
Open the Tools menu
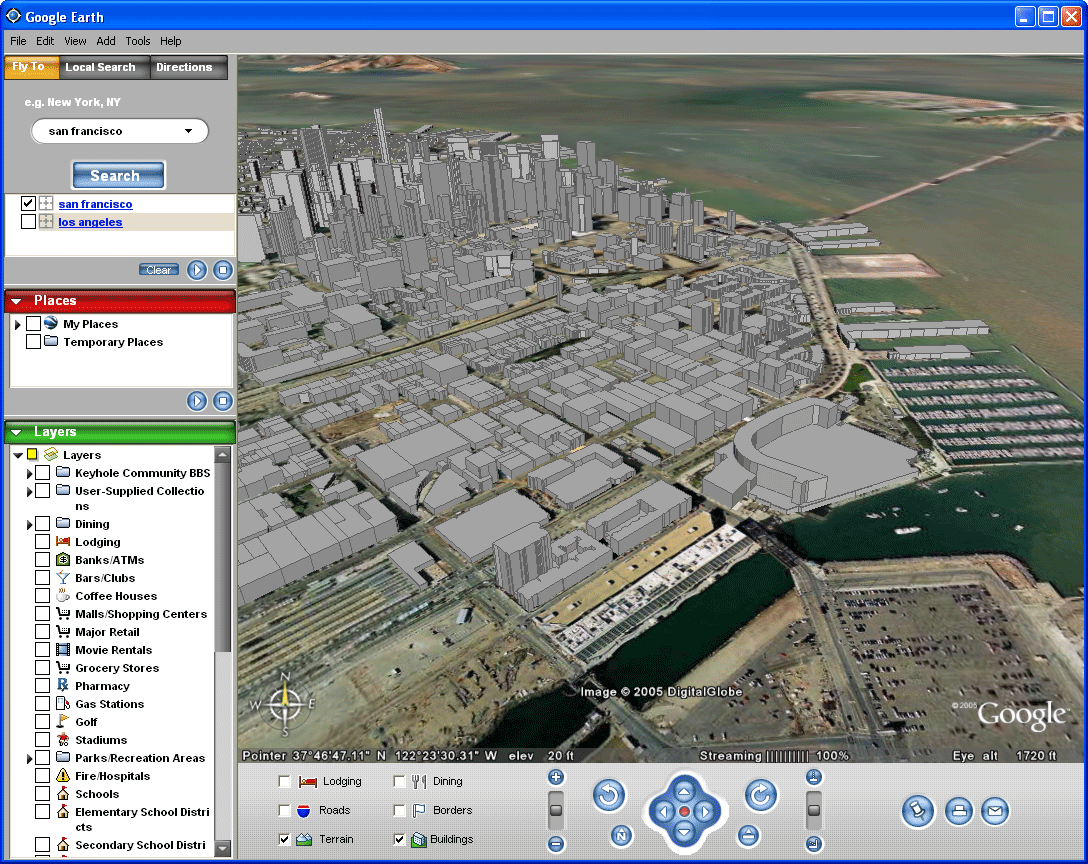(x=138, y=41)
